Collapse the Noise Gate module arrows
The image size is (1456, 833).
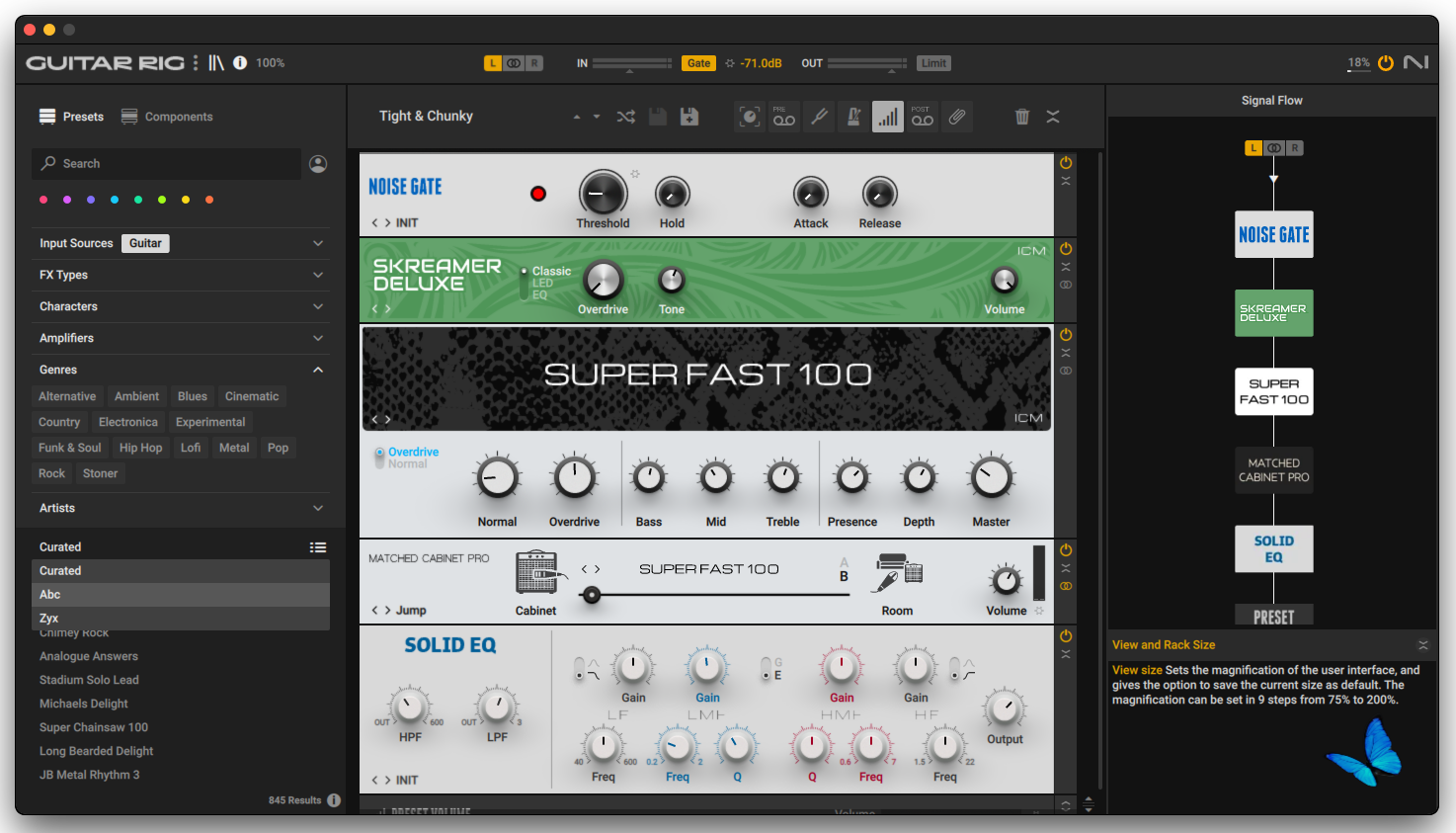click(x=1066, y=182)
